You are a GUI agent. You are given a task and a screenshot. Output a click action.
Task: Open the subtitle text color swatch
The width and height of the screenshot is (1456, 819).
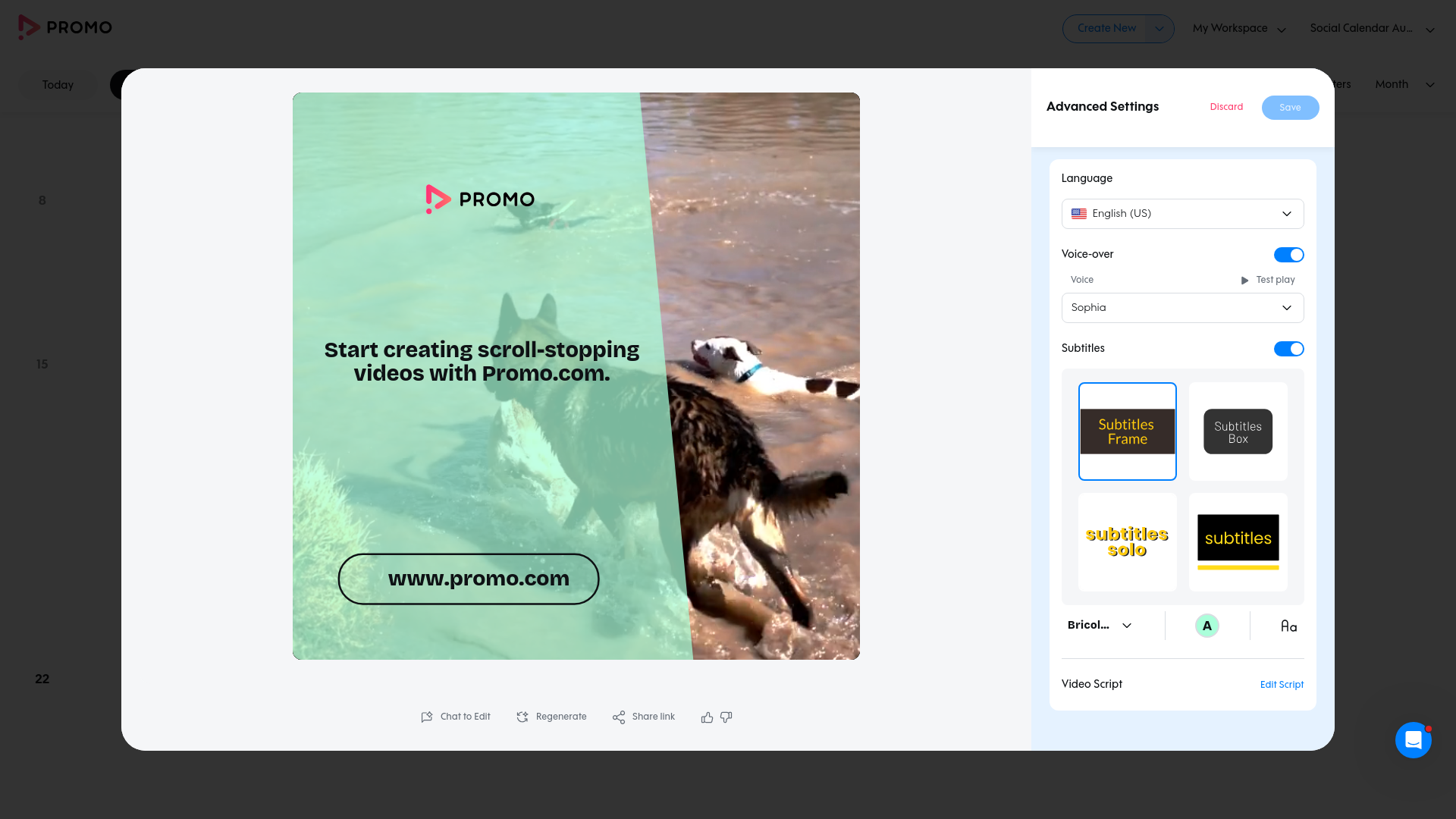[x=1207, y=626]
